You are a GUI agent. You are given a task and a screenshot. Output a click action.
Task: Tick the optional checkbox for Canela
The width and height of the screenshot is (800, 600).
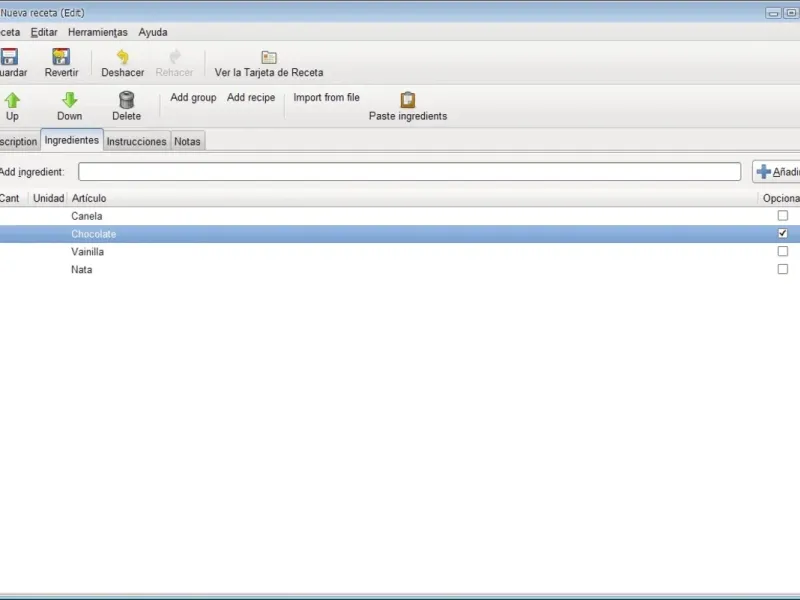click(782, 216)
